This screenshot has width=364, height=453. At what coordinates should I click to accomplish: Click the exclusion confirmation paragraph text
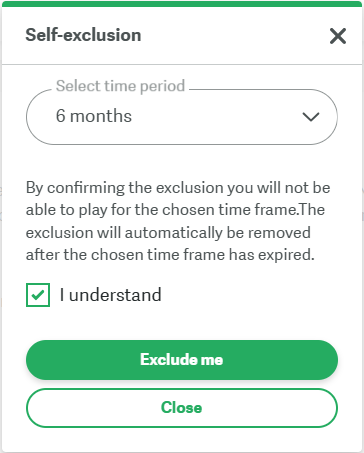[x=178, y=221]
